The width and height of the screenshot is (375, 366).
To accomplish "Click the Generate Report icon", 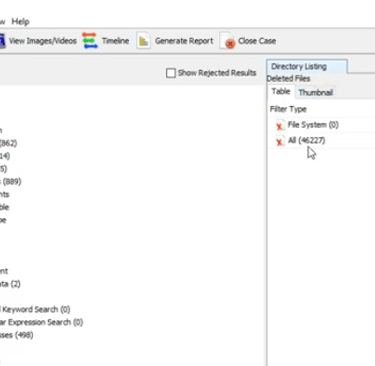I will (x=144, y=41).
